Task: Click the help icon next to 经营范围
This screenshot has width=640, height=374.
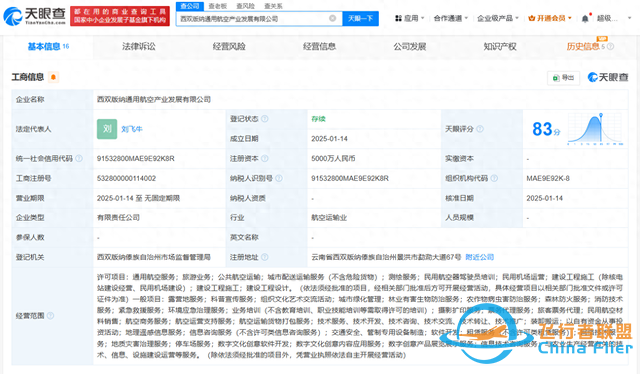Action: tap(50, 316)
